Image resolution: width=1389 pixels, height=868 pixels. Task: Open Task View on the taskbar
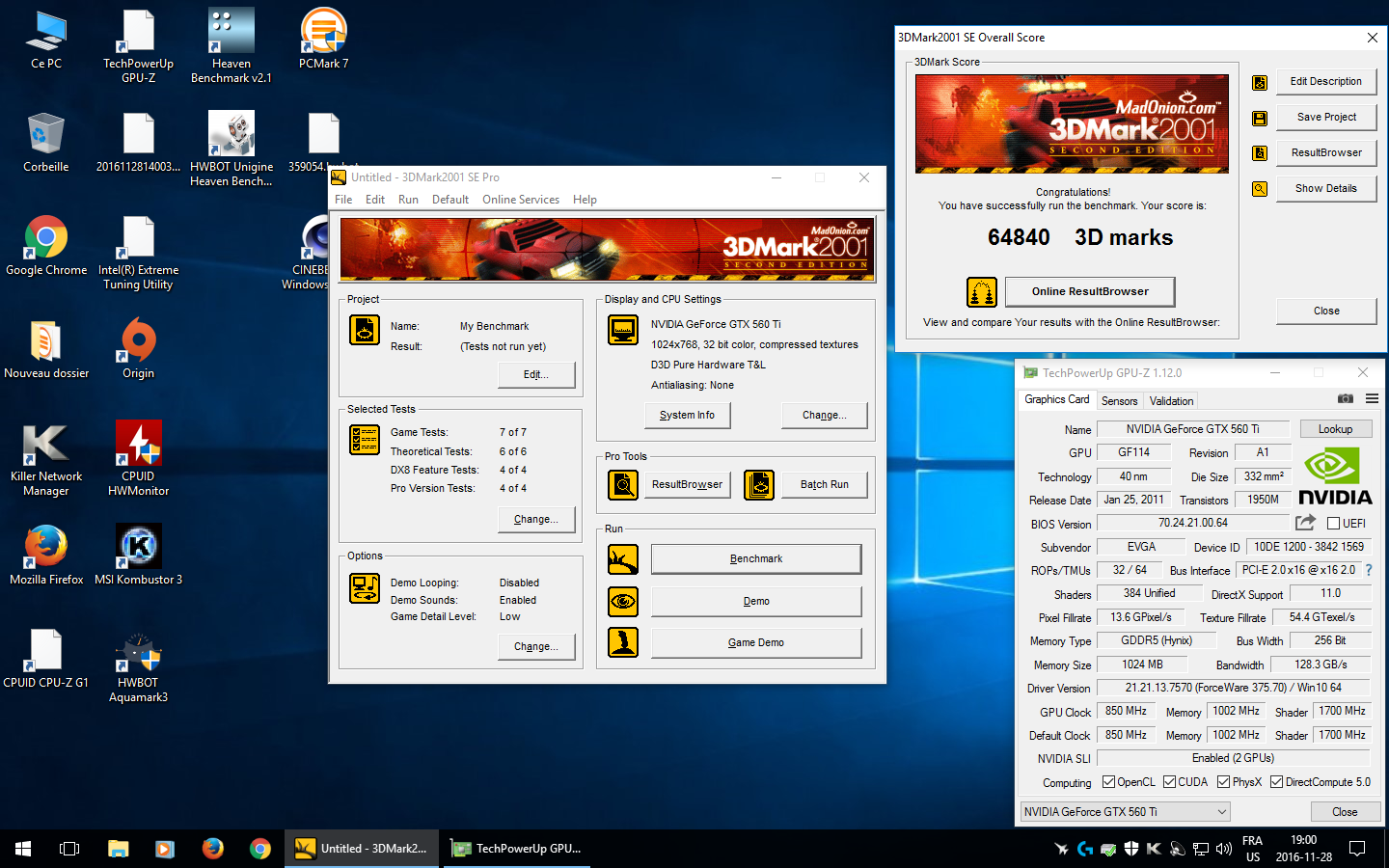[x=69, y=849]
